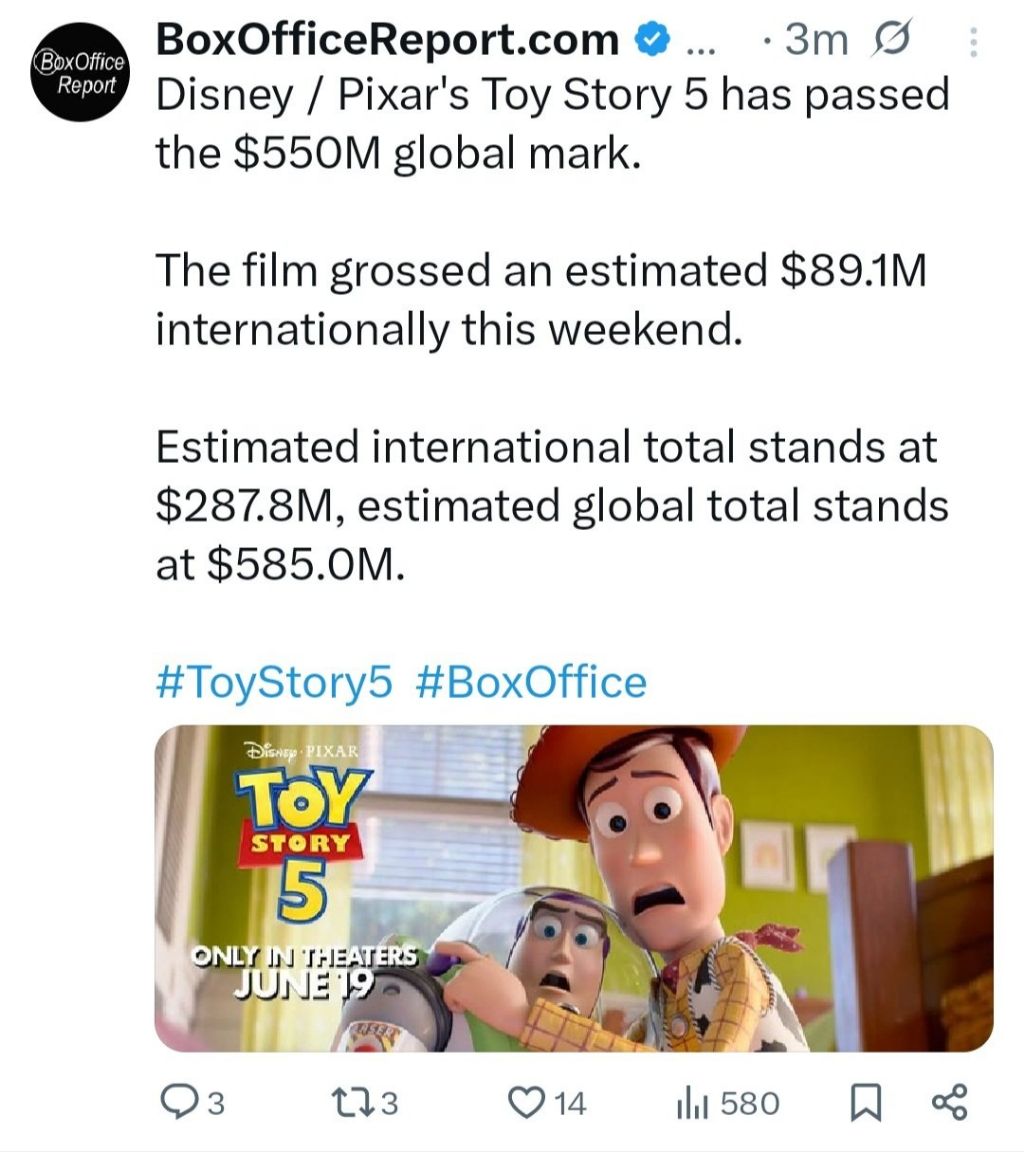Bookmark this Toy Story 5 post
This screenshot has width=1024, height=1152.
click(x=866, y=1104)
